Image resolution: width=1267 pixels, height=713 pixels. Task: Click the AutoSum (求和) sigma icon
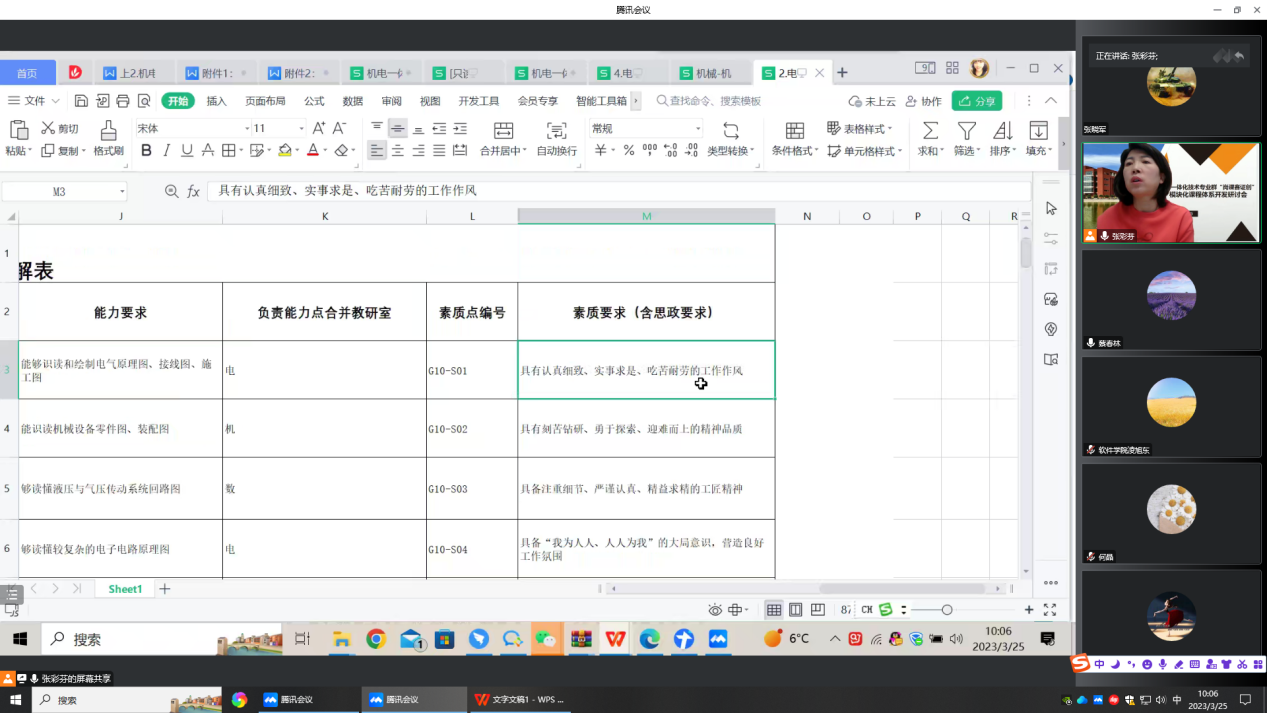[930, 130]
